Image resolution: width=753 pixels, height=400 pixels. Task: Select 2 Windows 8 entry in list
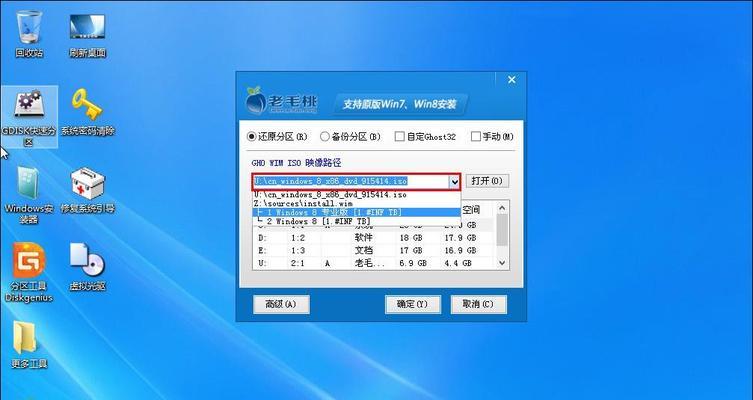[x=356, y=221]
